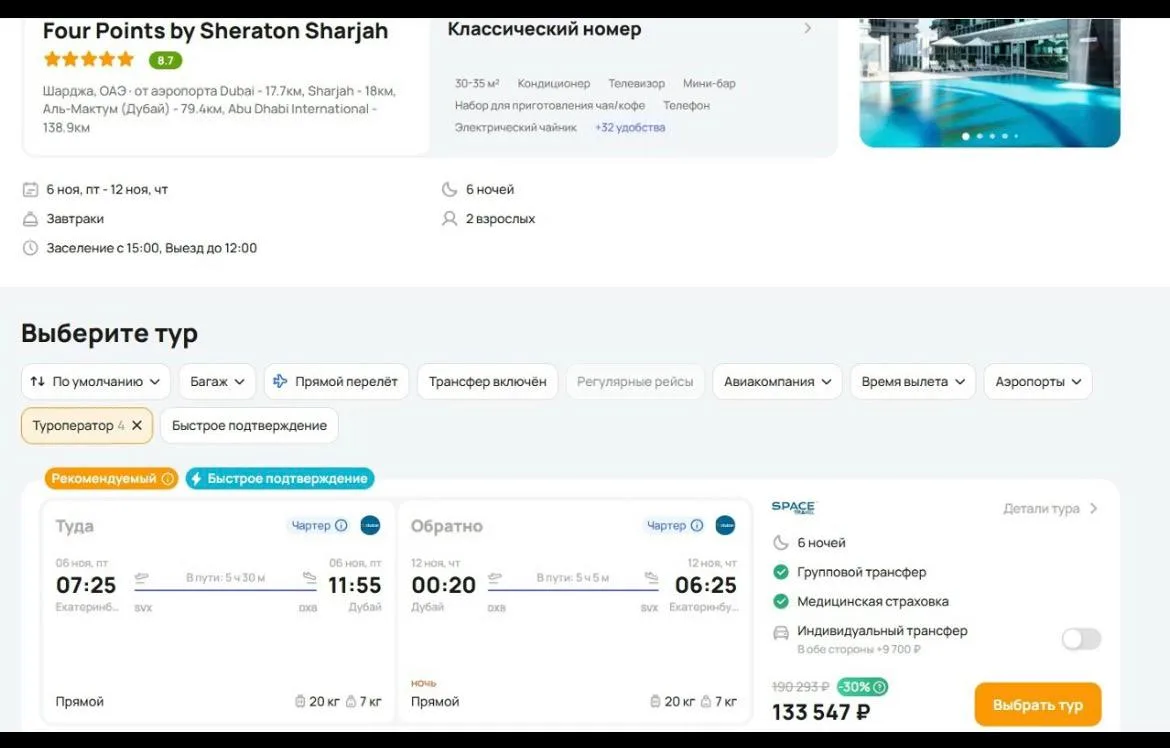The image size is (1170, 748).
Task: Toggle the Прямой перелёт filter
Action: (336, 381)
